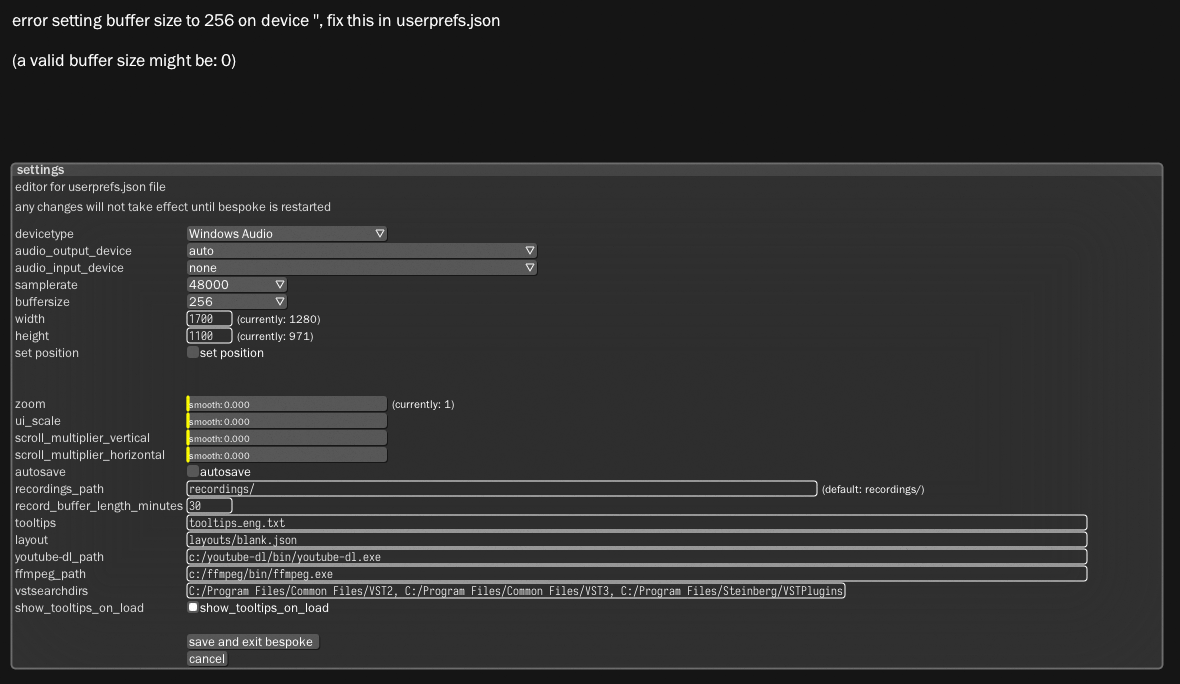
Task: Adjust the zoom smooth slider
Action: click(x=287, y=403)
